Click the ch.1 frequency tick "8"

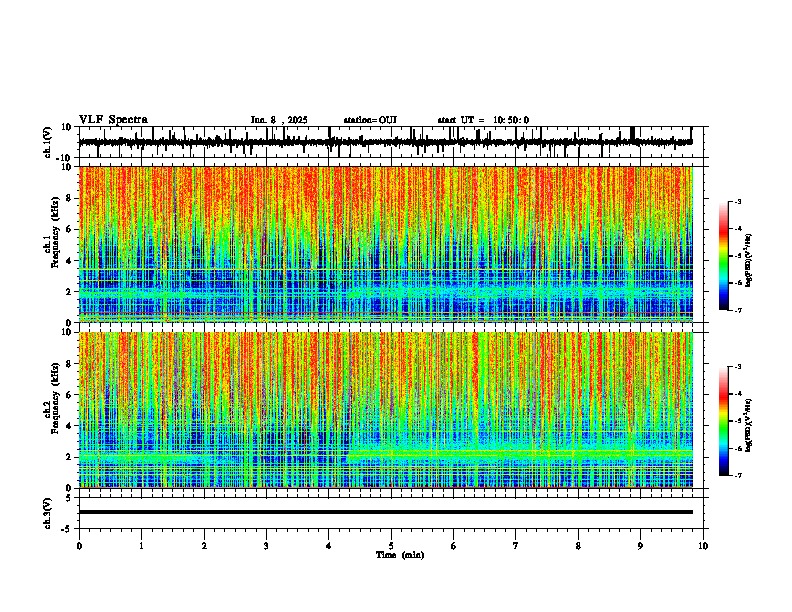pos(70,198)
